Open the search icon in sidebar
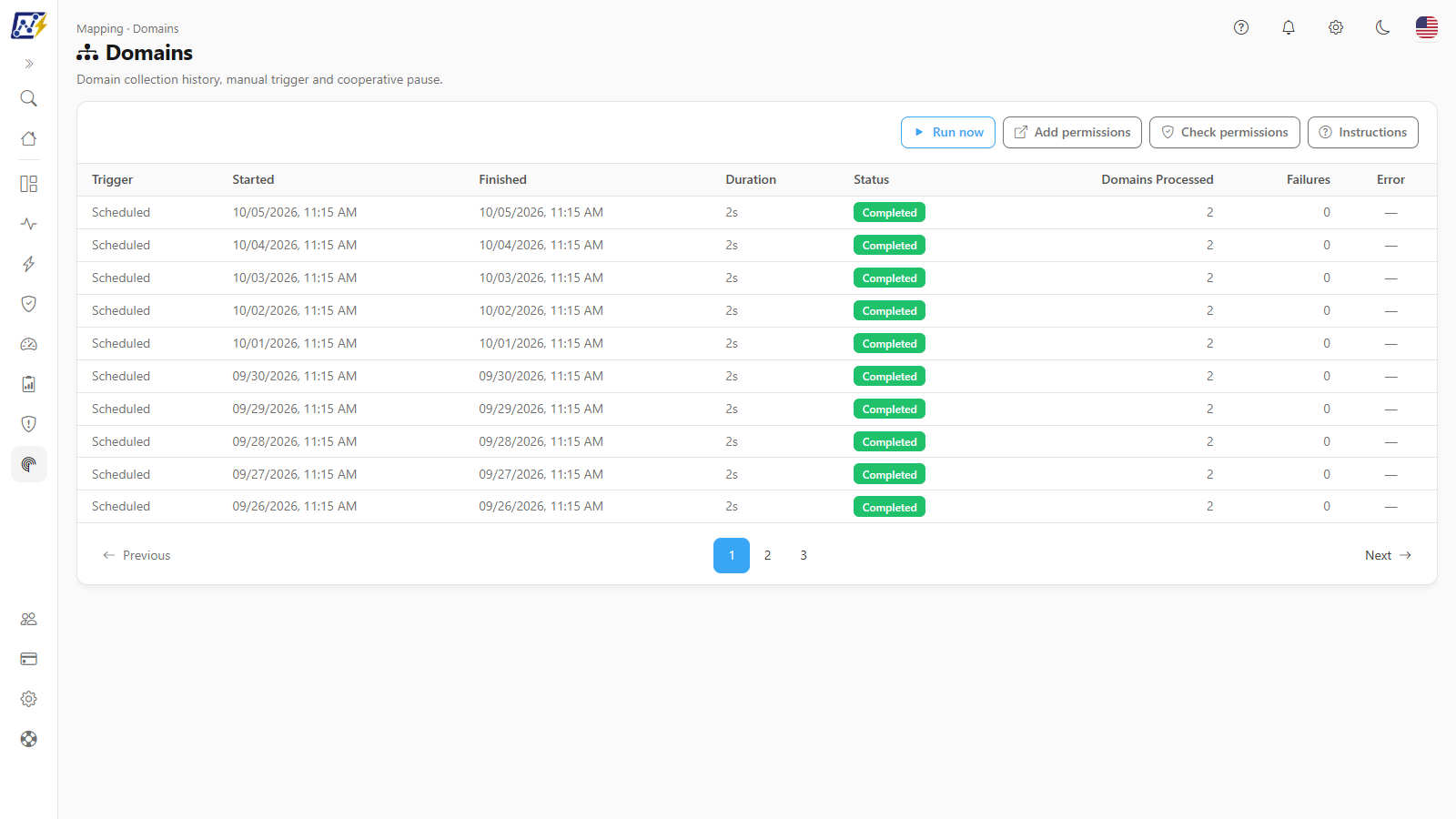Screen dimensions: 1456x819 point(29,98)
